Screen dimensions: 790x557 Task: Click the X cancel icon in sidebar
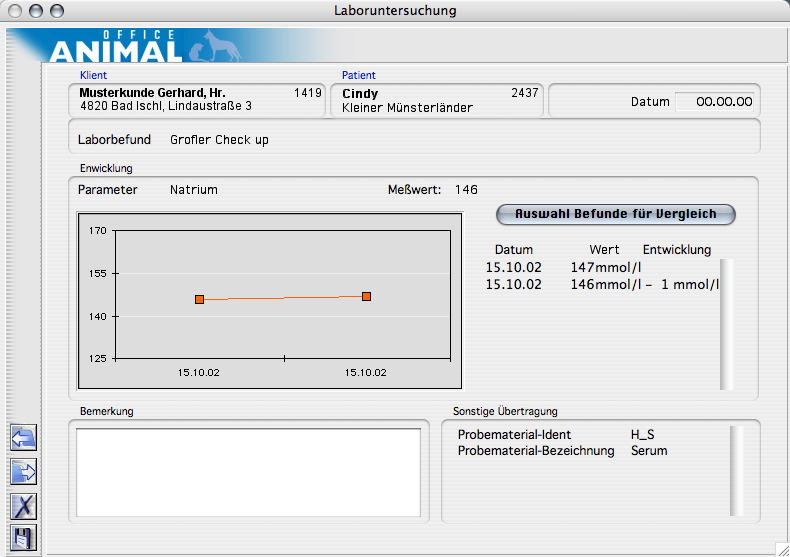coord(23,506)
